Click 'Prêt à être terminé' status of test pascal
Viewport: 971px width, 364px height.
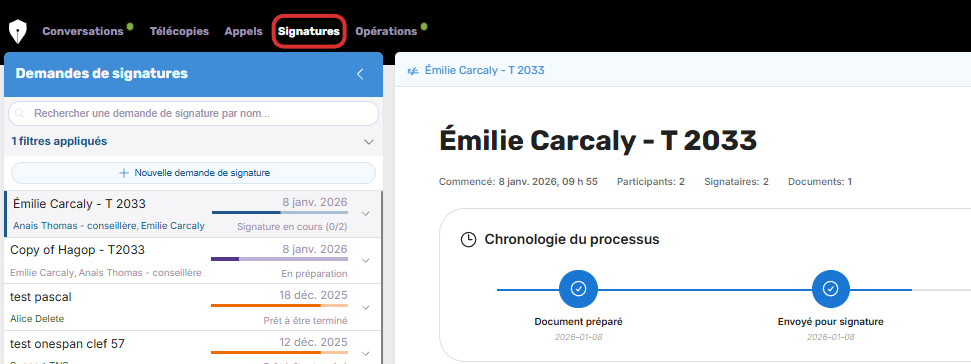pos(305,321)
